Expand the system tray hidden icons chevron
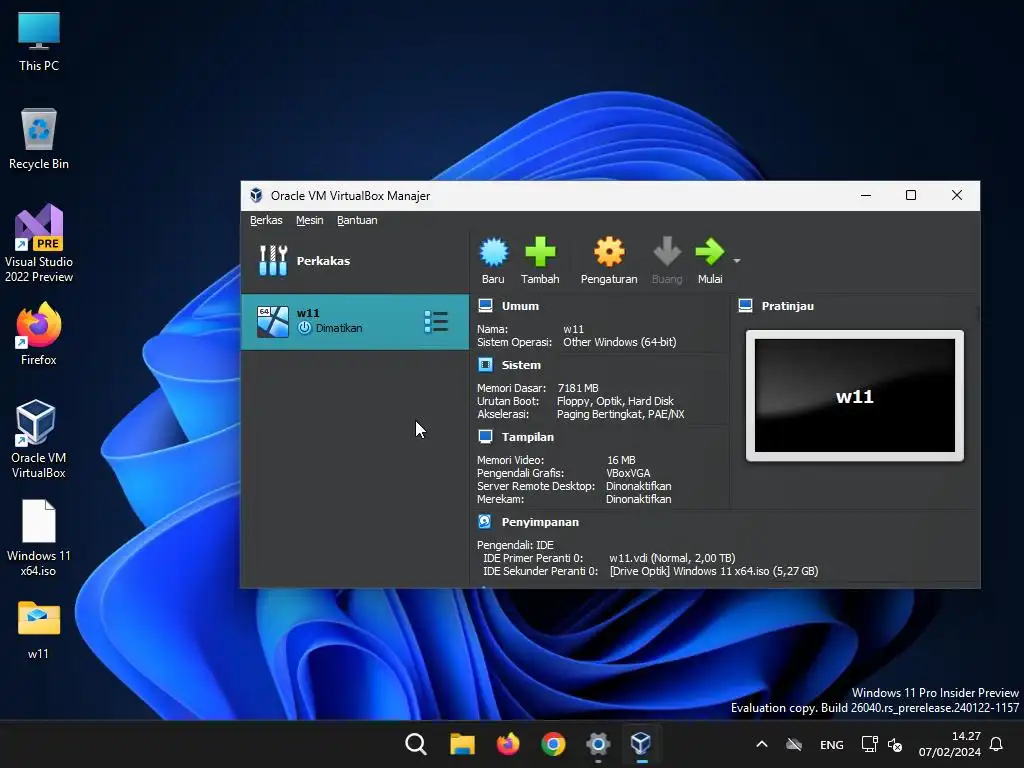The height and width of the screenshot is (768, 1024). 761,744
